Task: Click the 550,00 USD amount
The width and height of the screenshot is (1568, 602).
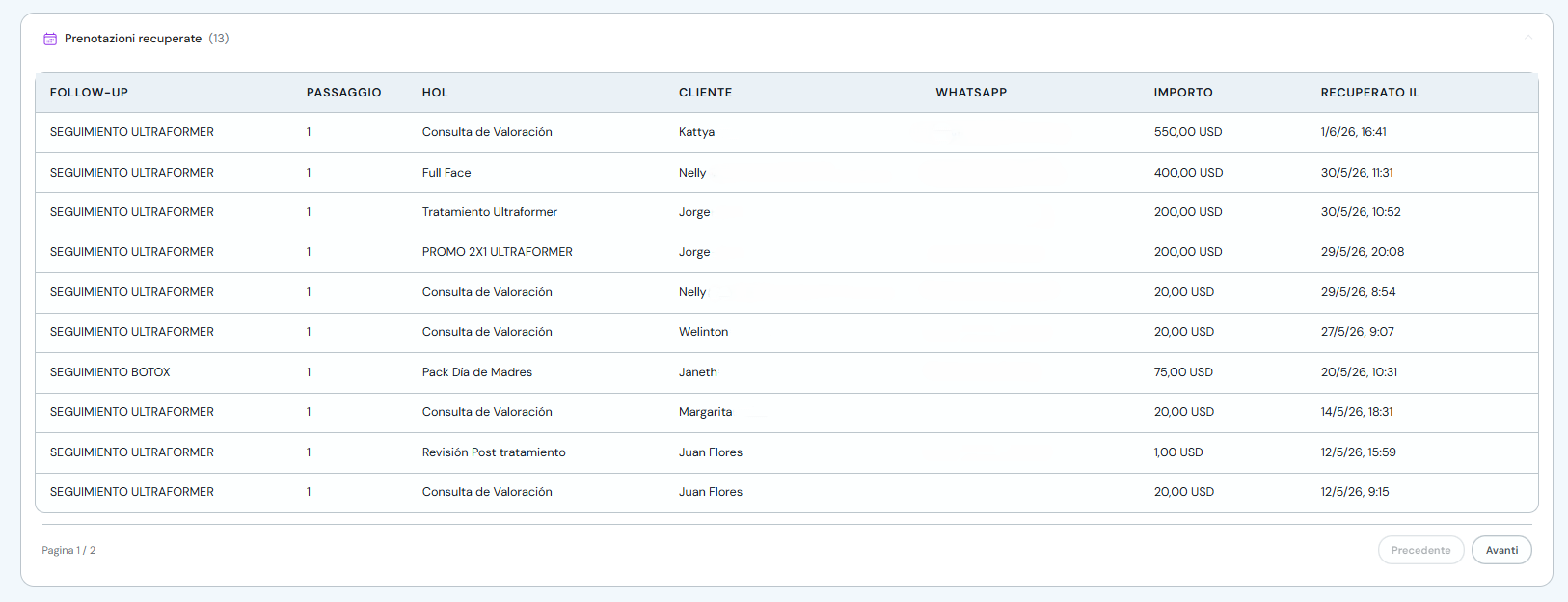Action: pyautogui.click(x=1188, y=132)
